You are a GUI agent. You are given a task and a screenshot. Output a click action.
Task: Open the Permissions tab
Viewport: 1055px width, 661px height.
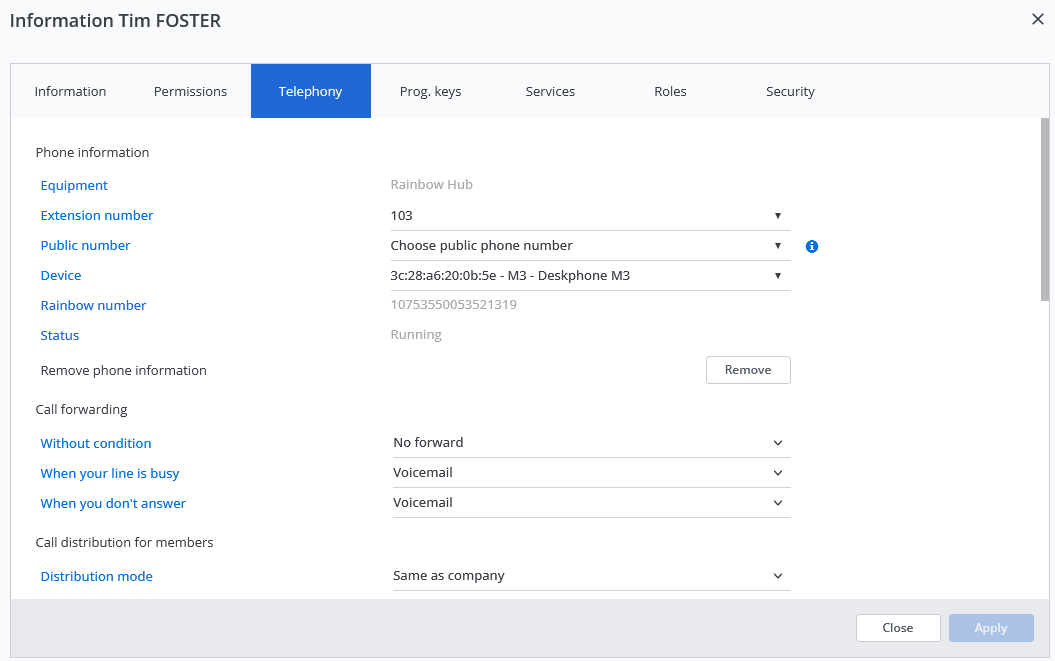coord(190,92)
